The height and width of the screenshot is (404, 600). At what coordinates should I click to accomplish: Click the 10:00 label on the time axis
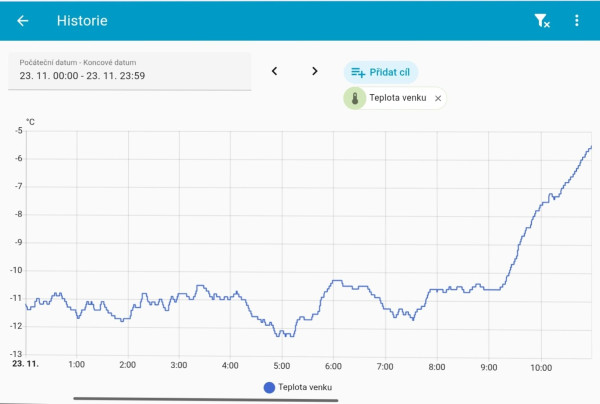pos(541,366)
